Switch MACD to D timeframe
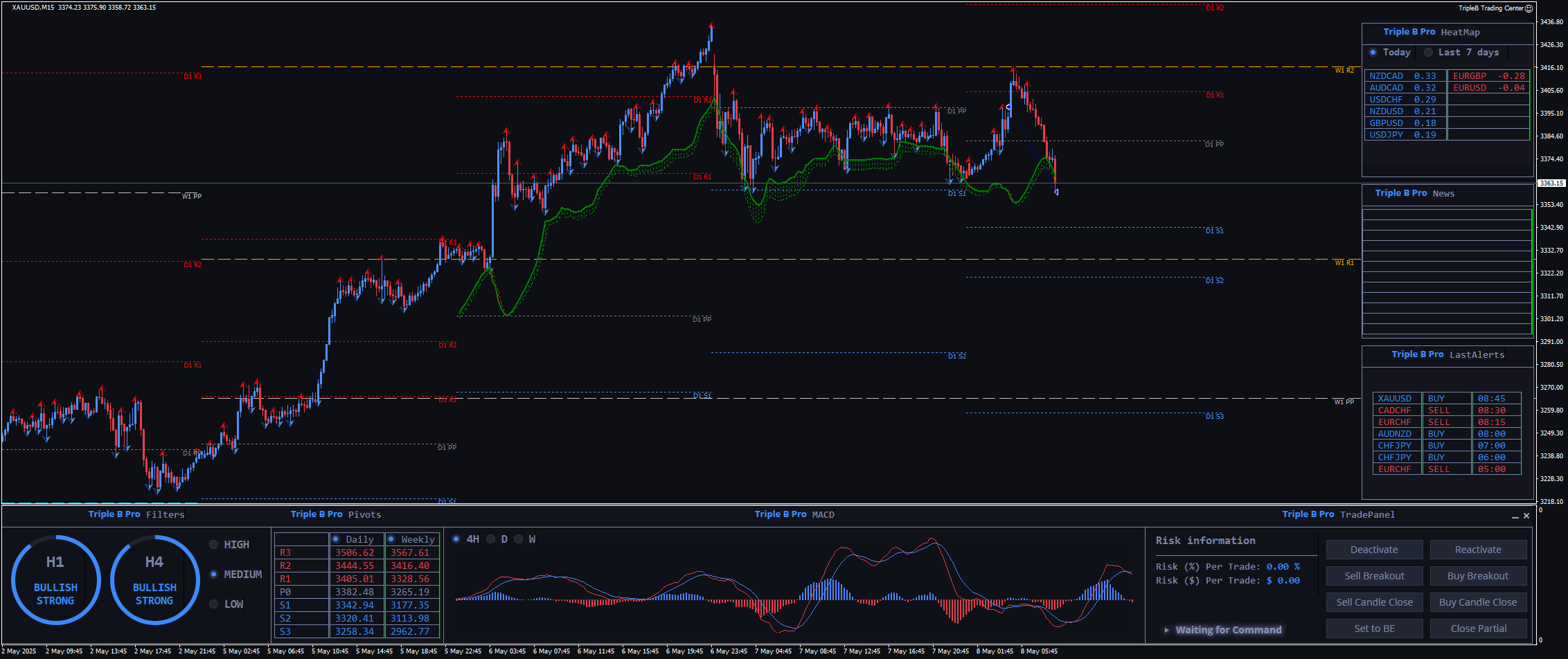Image resolution: width=1568 pixels, height=659 pixels. (491, 539)
